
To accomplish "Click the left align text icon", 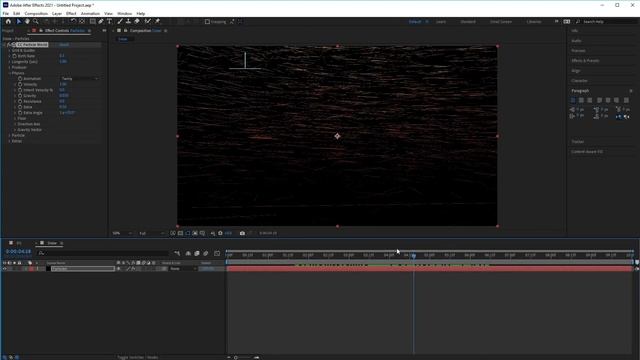I will pos(573,100).
